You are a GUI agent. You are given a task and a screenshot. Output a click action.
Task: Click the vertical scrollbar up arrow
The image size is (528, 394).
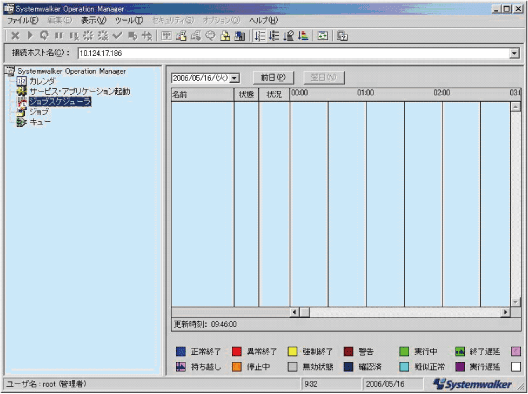(x=516, y=107)
